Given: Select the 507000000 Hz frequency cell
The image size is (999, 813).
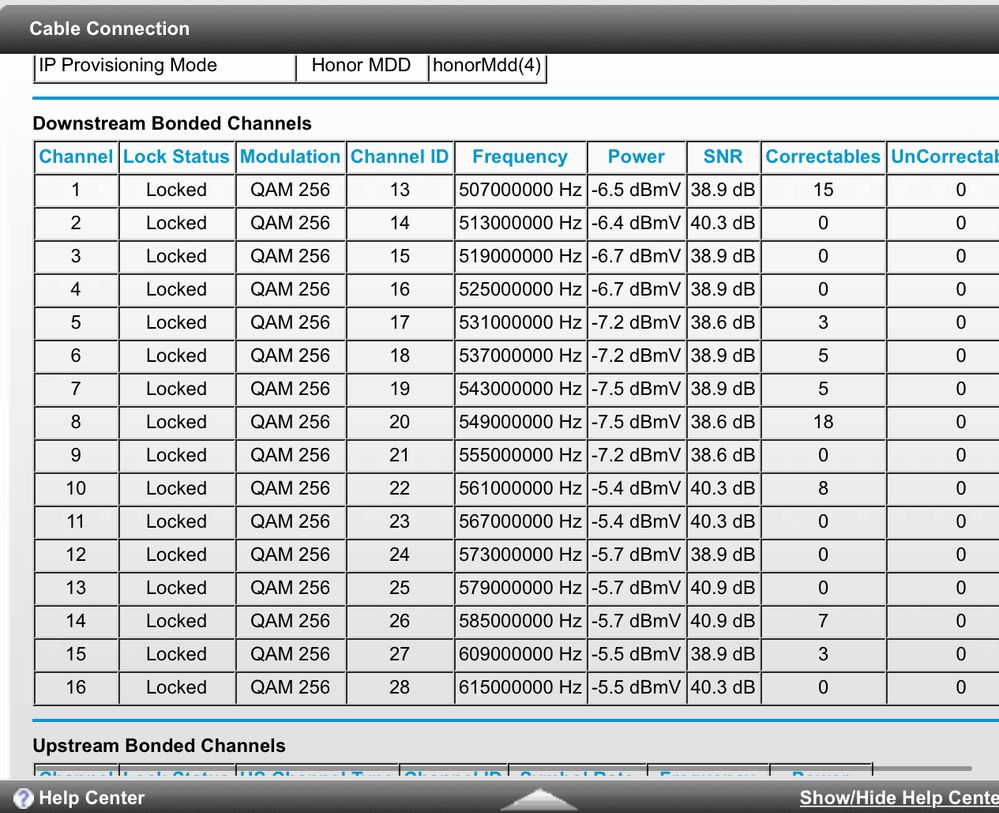Looking at the screenshot, I should coord(519,190).
